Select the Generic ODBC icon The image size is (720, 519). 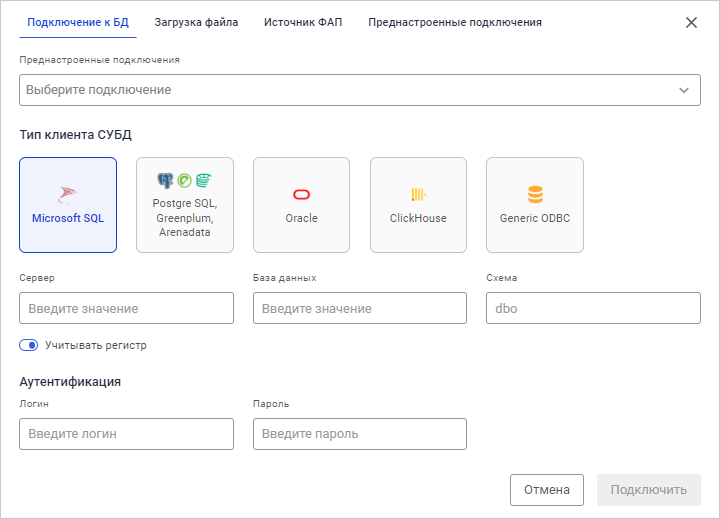point(535,195)
